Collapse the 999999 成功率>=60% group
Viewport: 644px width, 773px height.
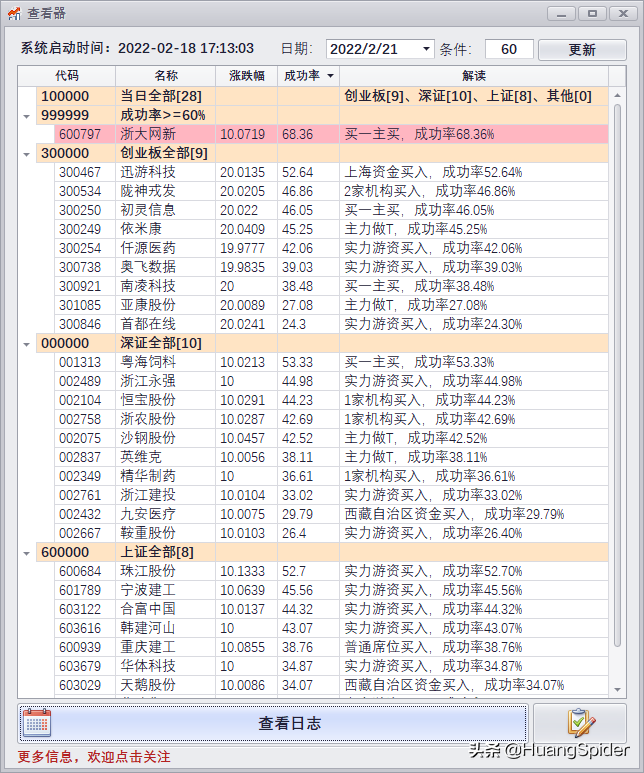click(26, 115)
